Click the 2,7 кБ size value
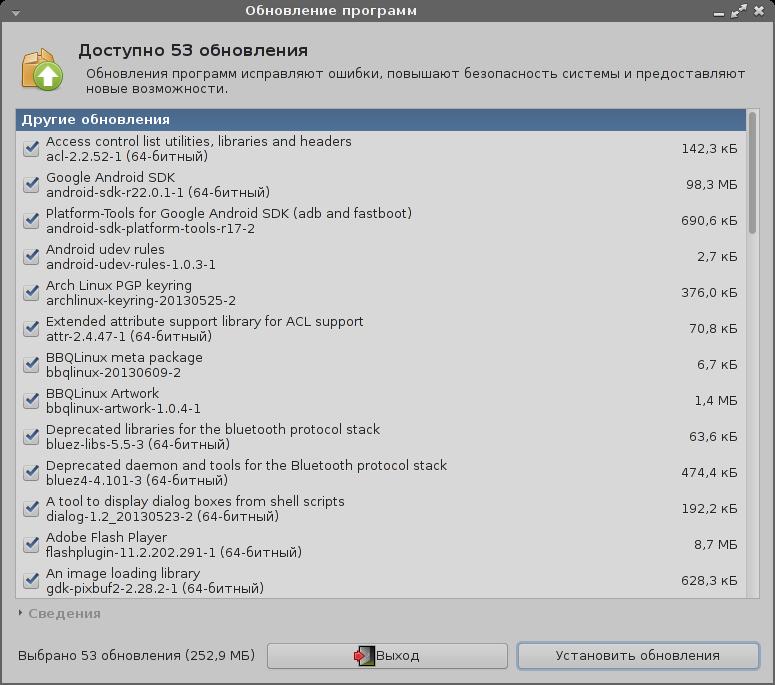Viewport: 775px width, 685px height. tap(717, 257)
